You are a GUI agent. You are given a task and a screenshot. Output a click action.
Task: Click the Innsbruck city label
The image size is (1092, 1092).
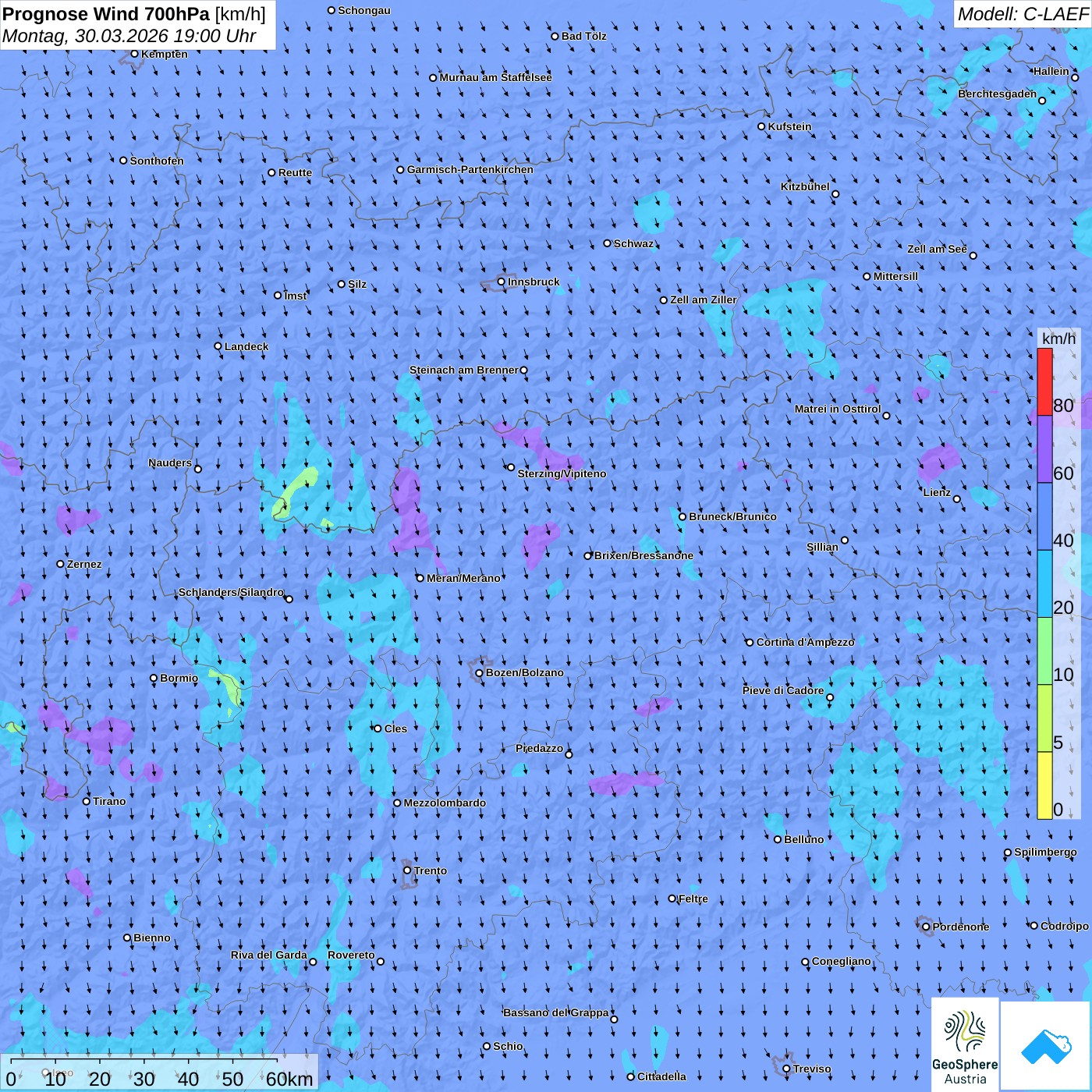click(534, 282)
